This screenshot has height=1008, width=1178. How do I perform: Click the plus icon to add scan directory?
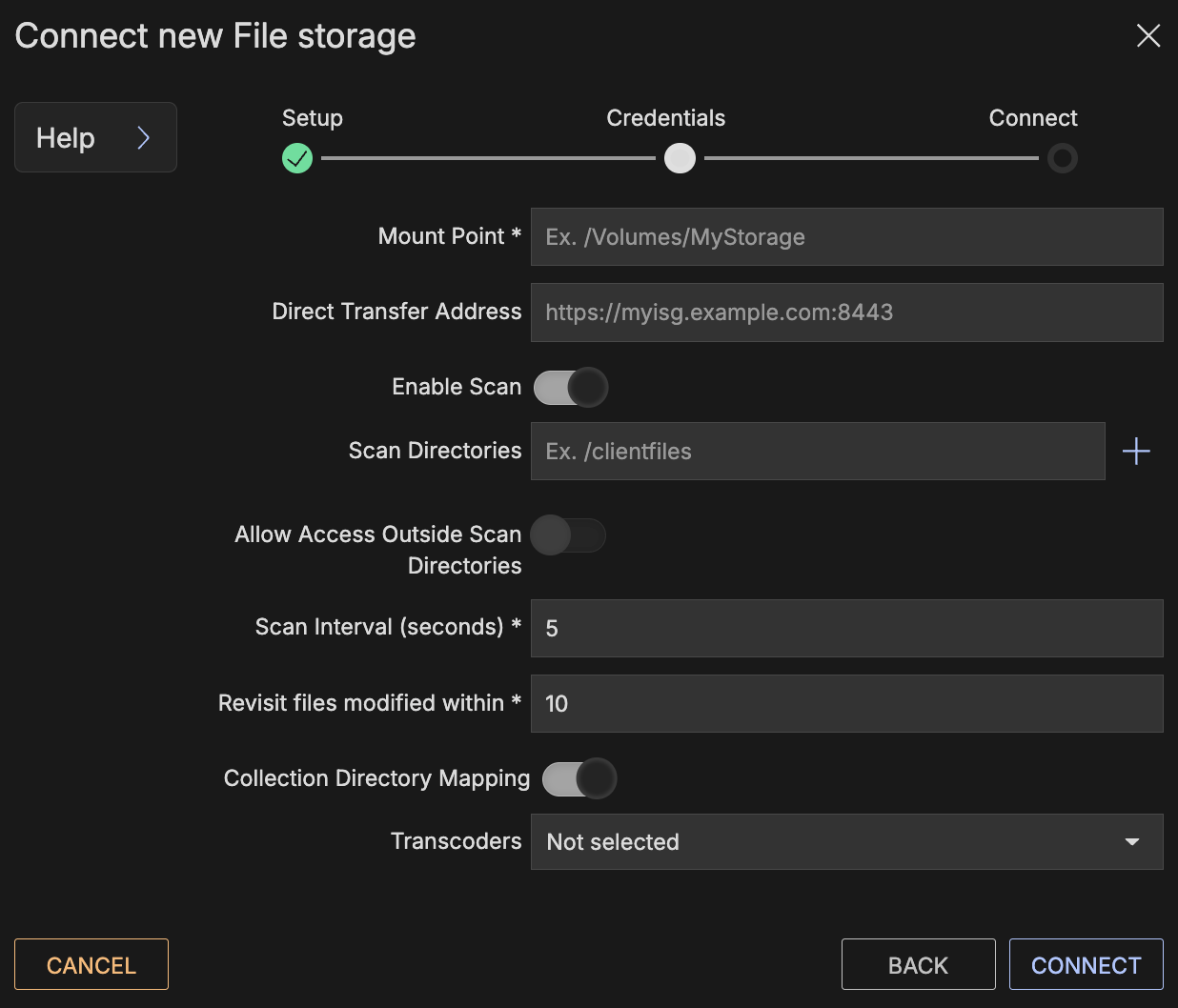1136,452
